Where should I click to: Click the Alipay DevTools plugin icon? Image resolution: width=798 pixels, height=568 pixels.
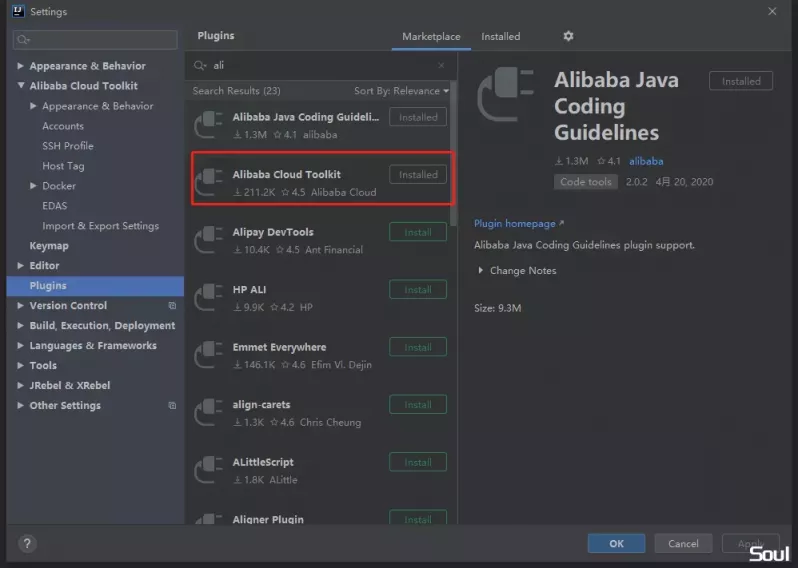[209, 240]
